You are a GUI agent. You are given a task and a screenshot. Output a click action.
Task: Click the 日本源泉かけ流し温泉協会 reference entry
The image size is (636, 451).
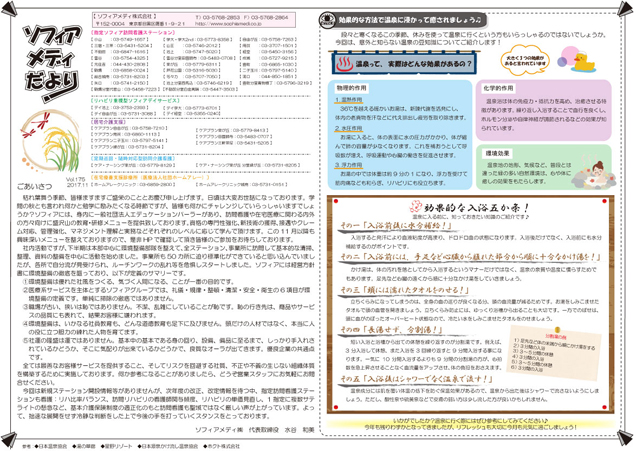168,446
